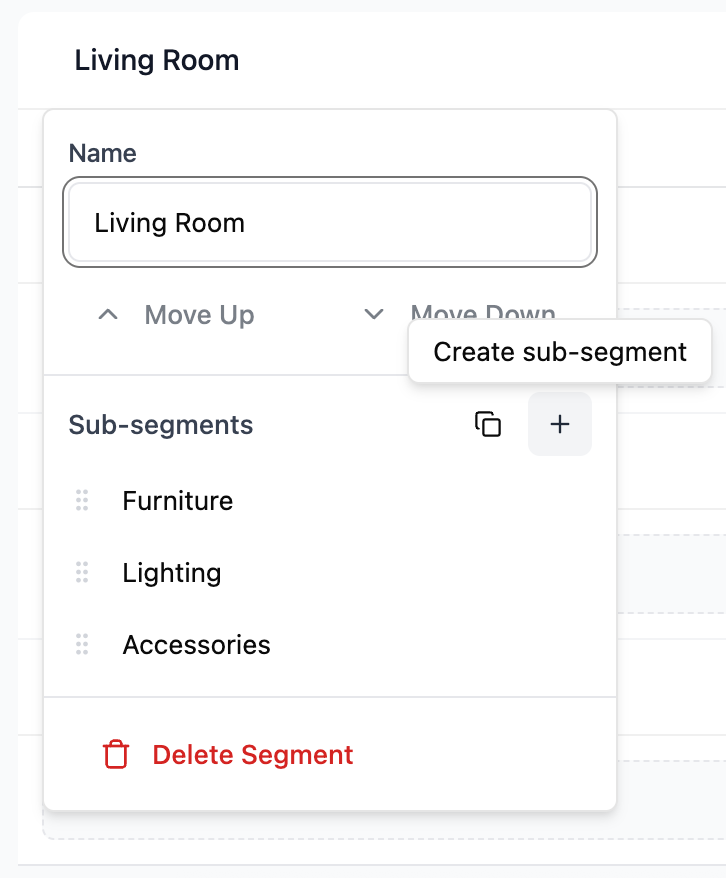This screenshot has height=878, width=726.
Task: Click the Create sub-segment tooltip
Action: point(560,352)
